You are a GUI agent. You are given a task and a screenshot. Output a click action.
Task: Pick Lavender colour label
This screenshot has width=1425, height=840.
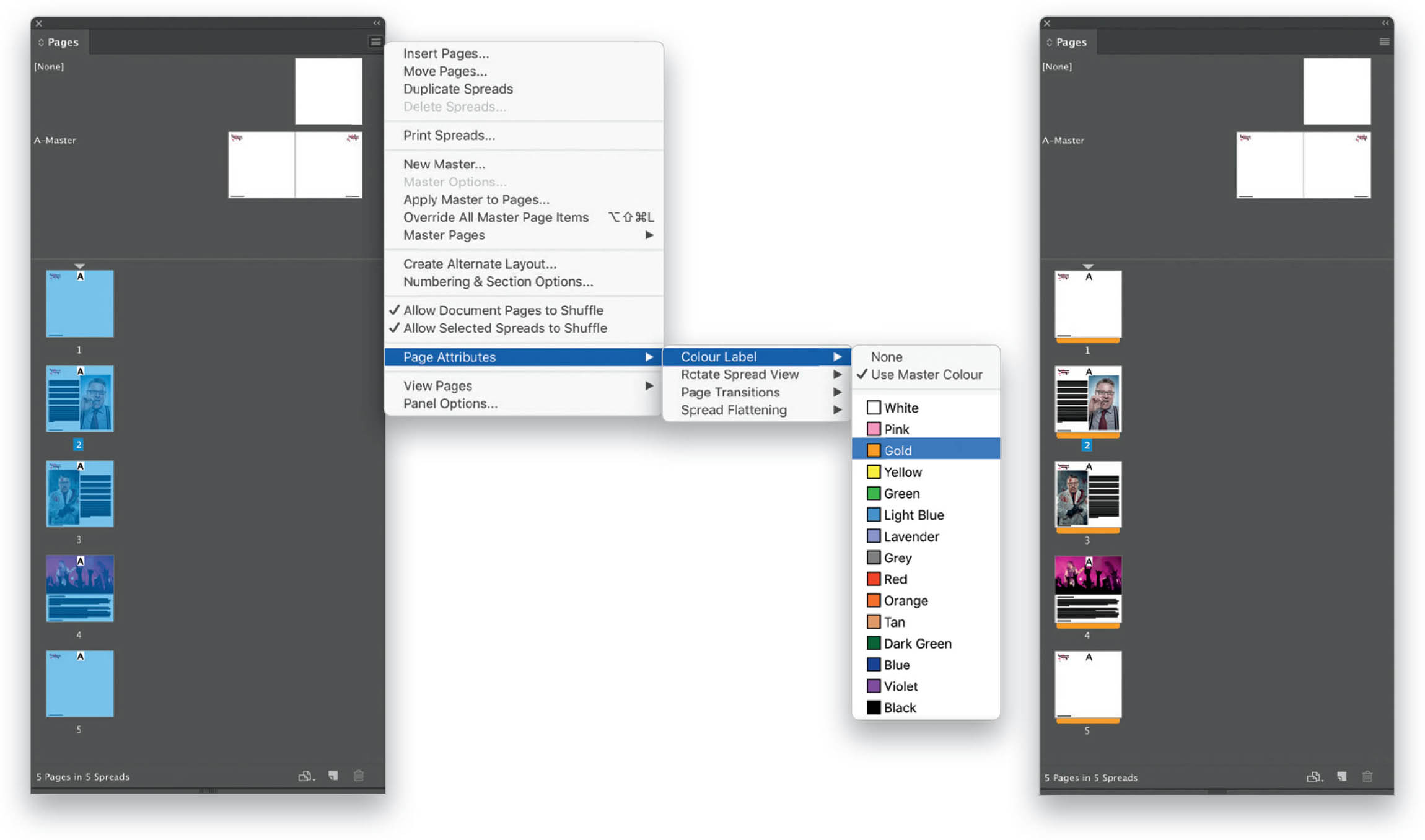click(926, 536)
